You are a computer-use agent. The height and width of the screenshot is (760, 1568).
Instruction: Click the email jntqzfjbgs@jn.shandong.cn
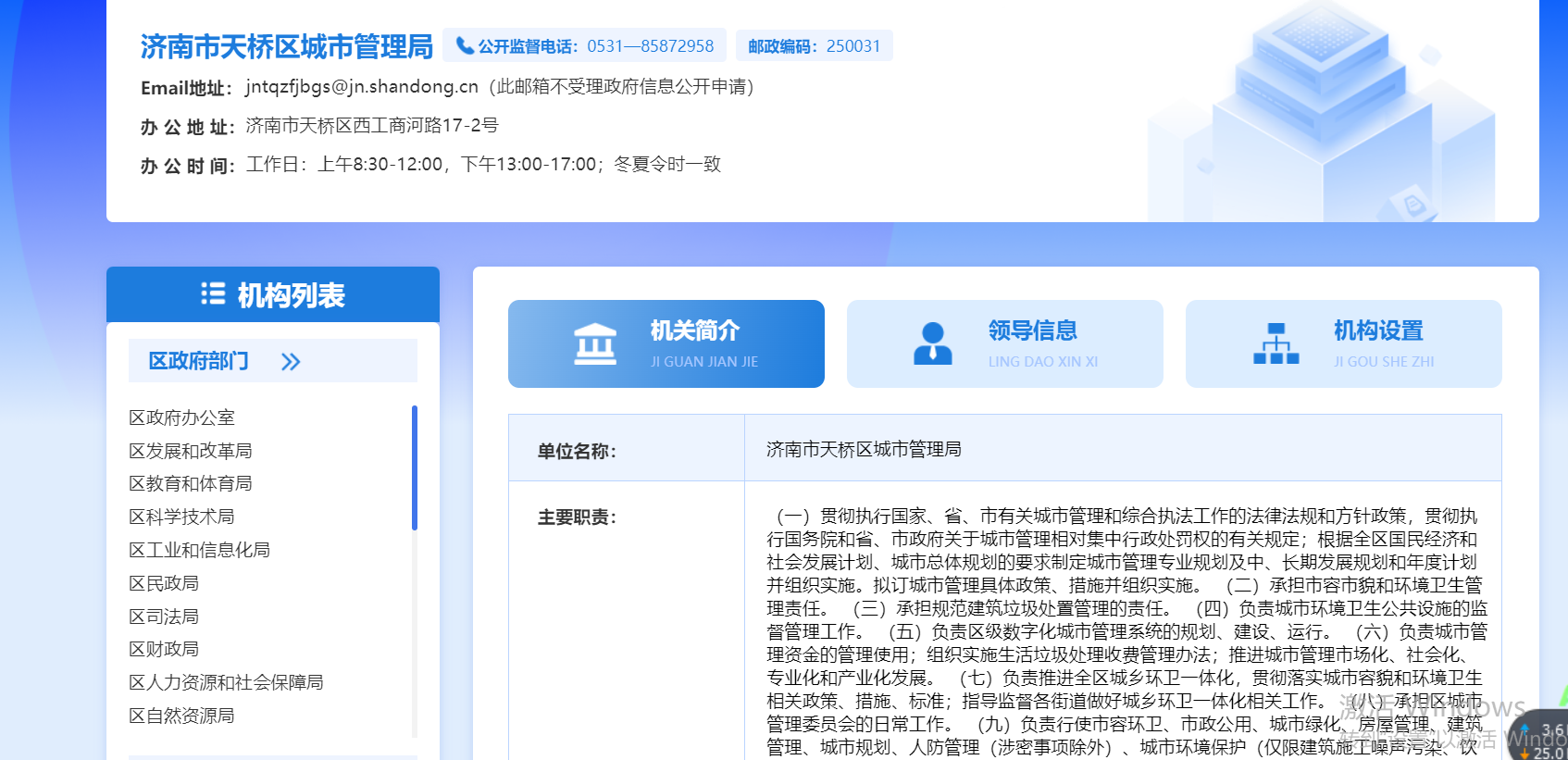pyautogui.click(x=362, y=86)
